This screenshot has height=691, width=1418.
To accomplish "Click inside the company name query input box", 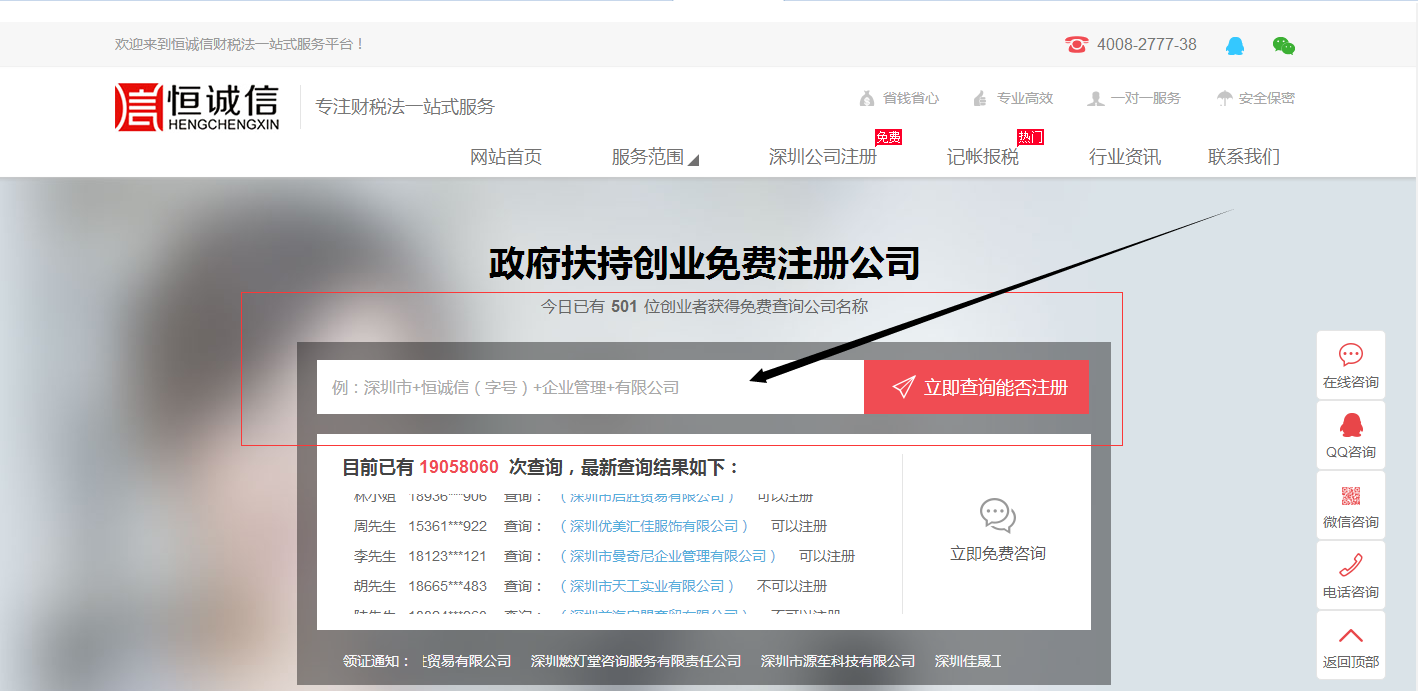I will [590, 386].
